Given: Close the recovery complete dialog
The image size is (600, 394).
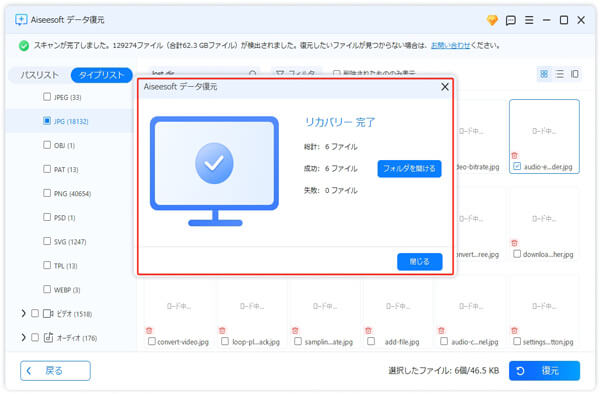Looking at the screenshot, I should coord(445,87).
